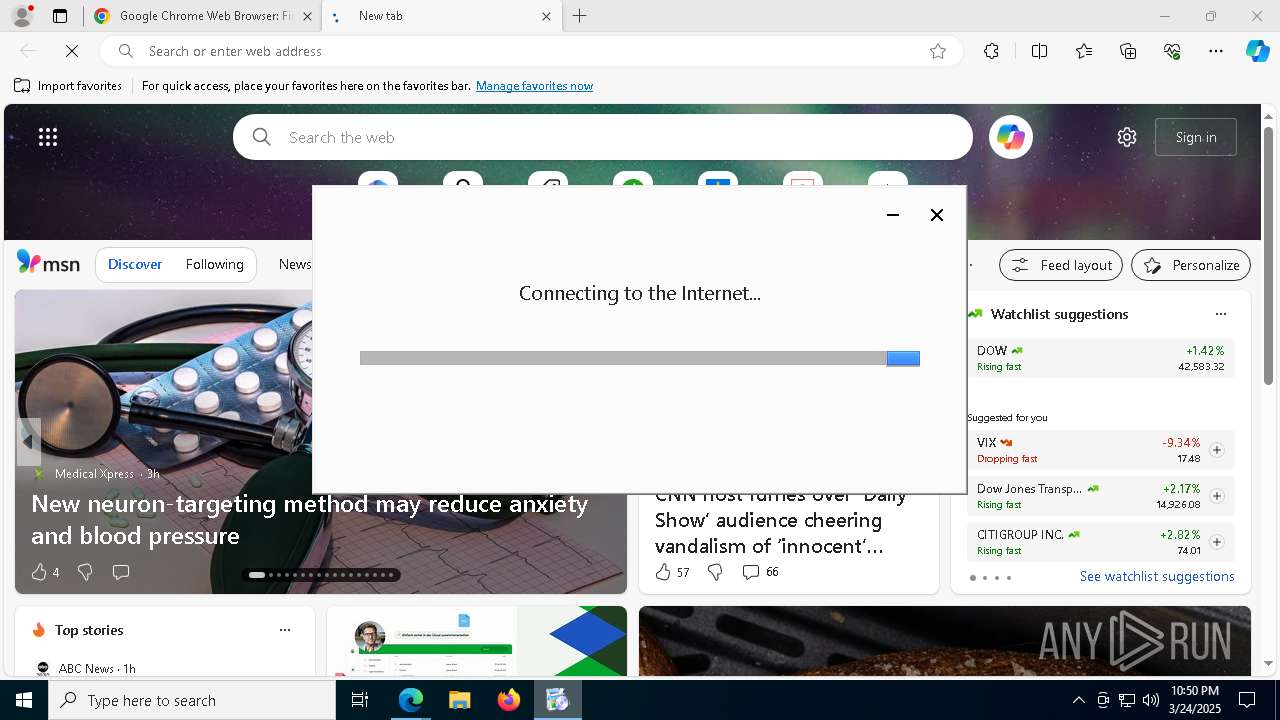Close the Google Chrome Web Browser tab
The image size is (1280, 720).
pos(306,16)
